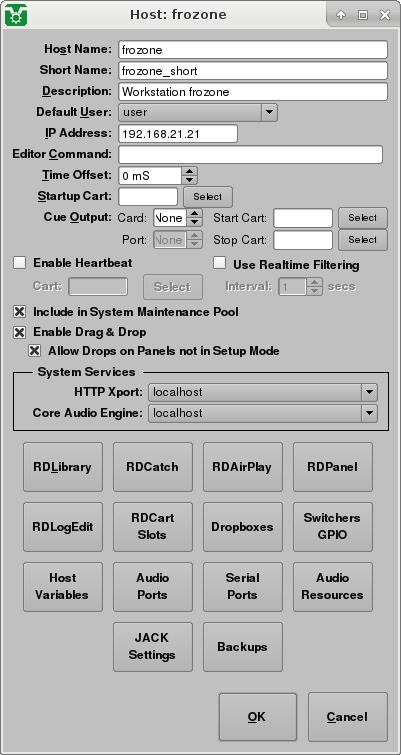Screen dimensions: 401x755
Task: Open the RDLibrary configuration button
Action: click(63, 467)
